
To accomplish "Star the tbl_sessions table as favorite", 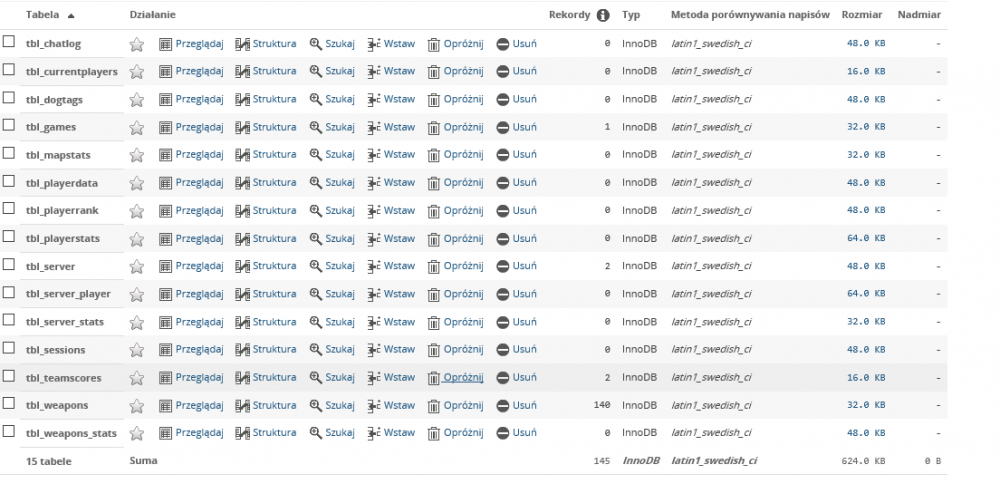I will coord(137,351).
